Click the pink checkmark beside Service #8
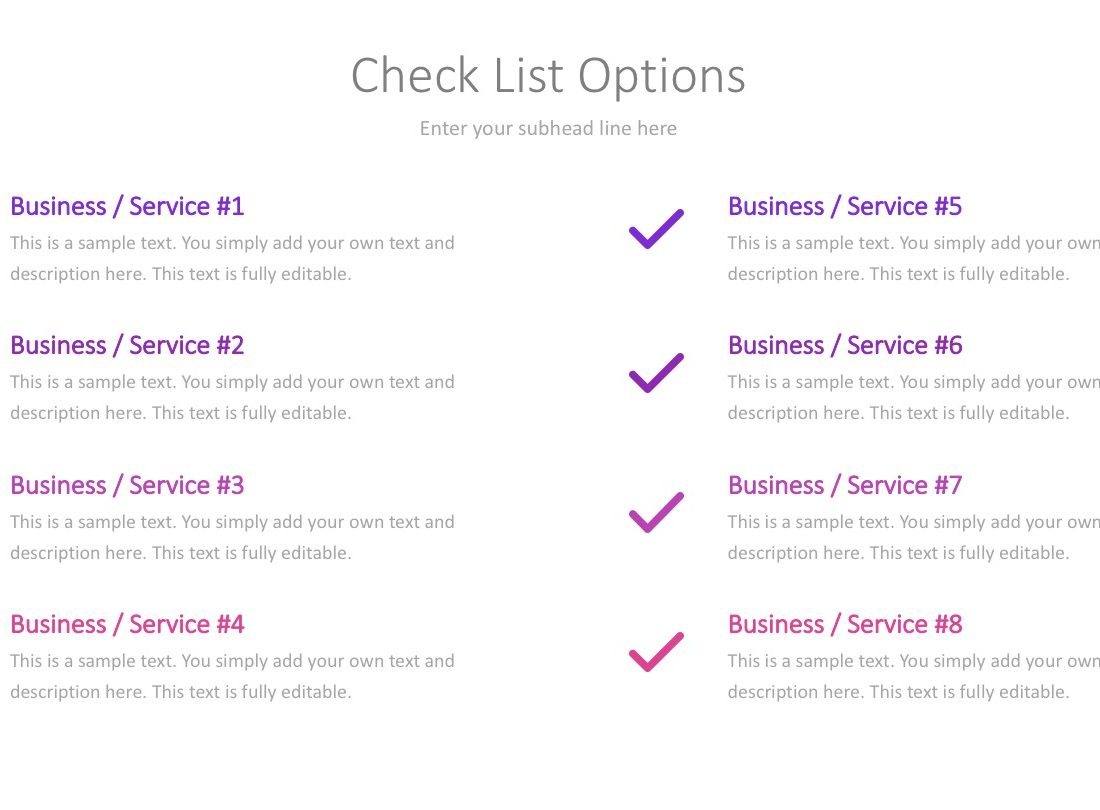 656,652
